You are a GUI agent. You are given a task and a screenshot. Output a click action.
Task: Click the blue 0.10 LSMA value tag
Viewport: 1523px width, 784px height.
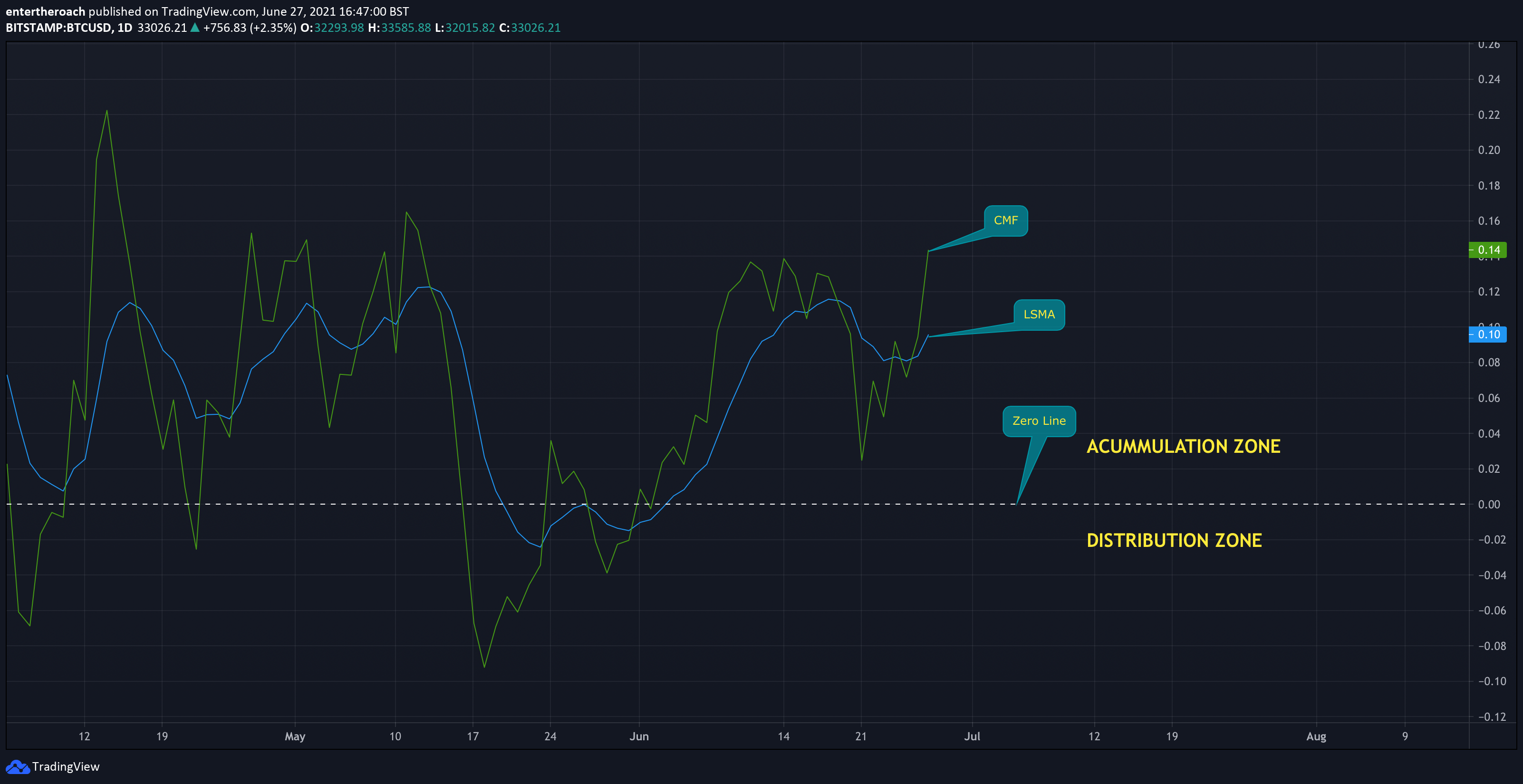(x=1487, y=335)
